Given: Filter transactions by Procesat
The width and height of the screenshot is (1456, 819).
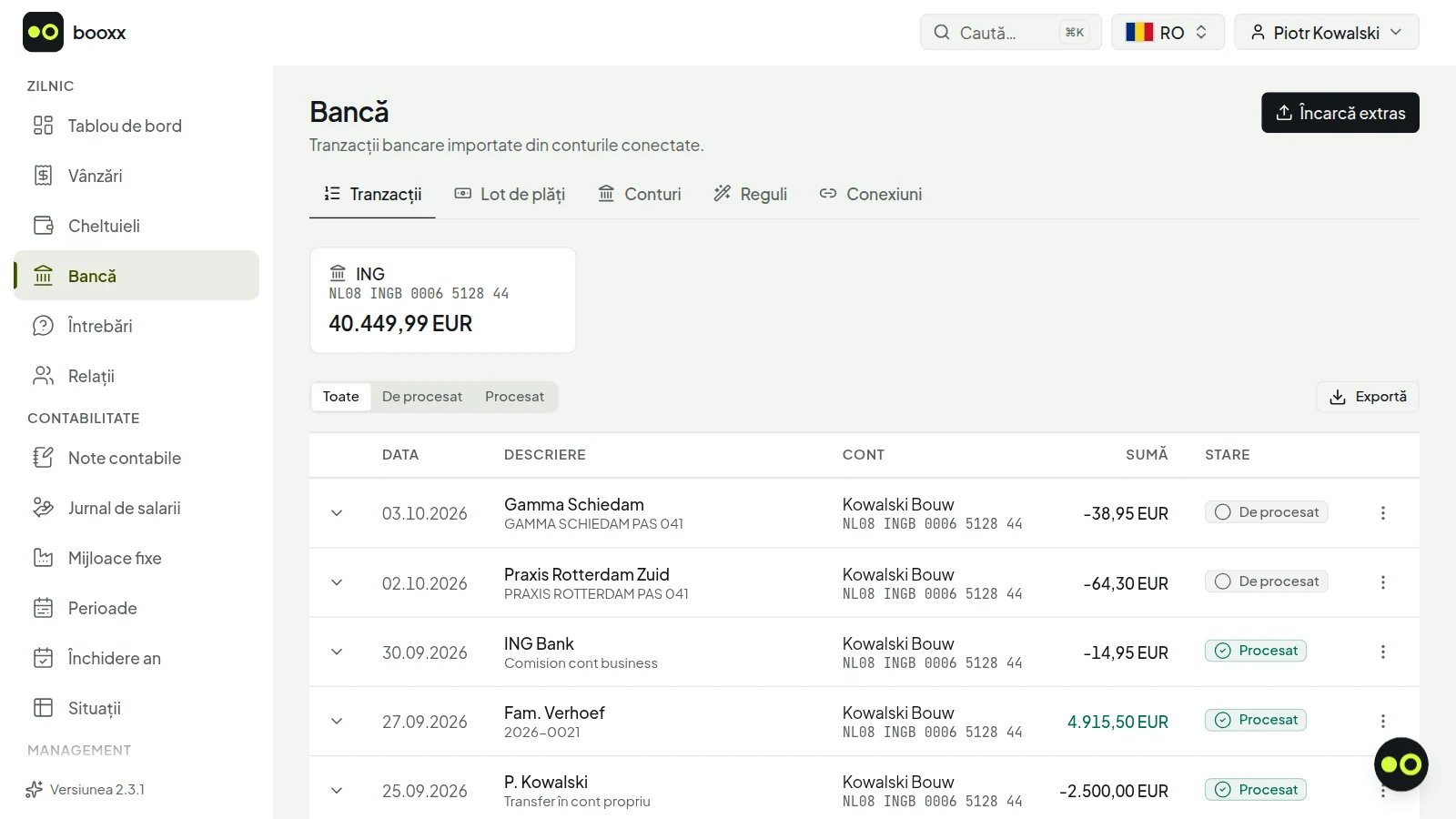Looking at the screenshot, I should (514, 397).
